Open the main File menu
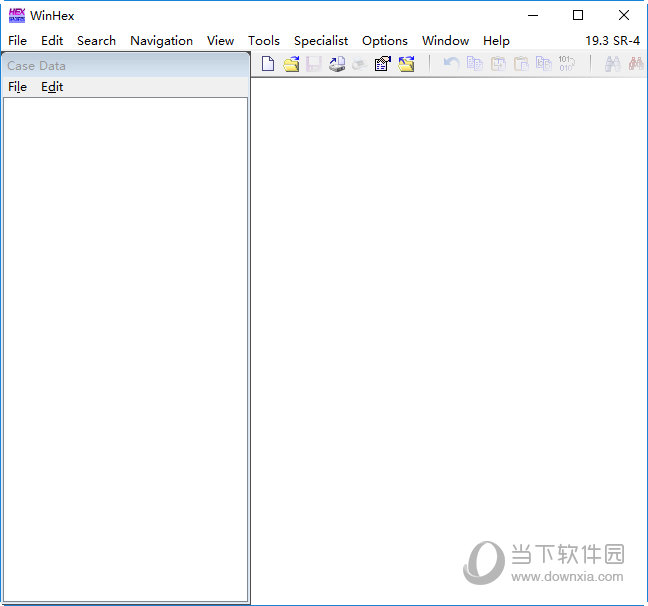The height and width of the screenshot is (606, 648). click(x=17, y=41)
